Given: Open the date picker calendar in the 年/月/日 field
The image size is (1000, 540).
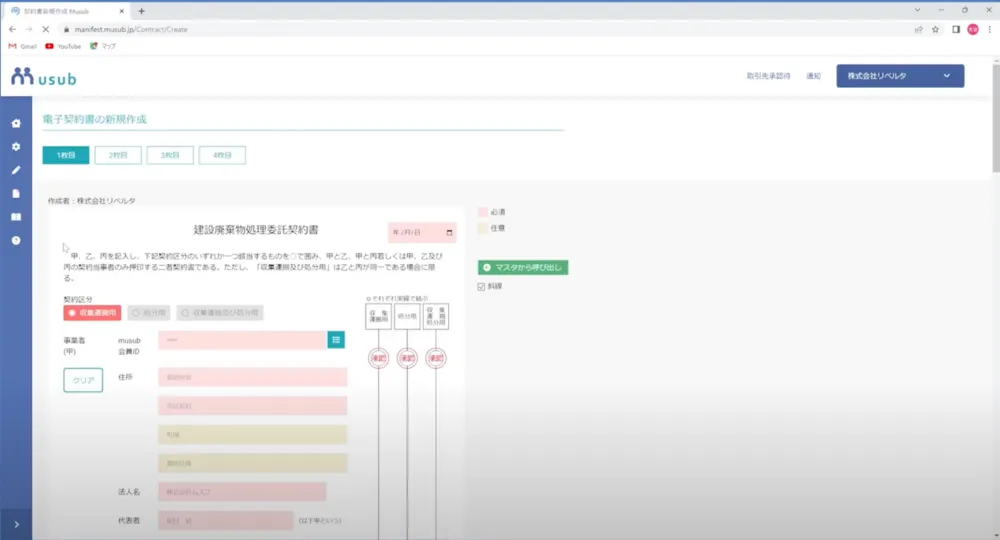Looking at the screenshot, I should pos(450,232).
